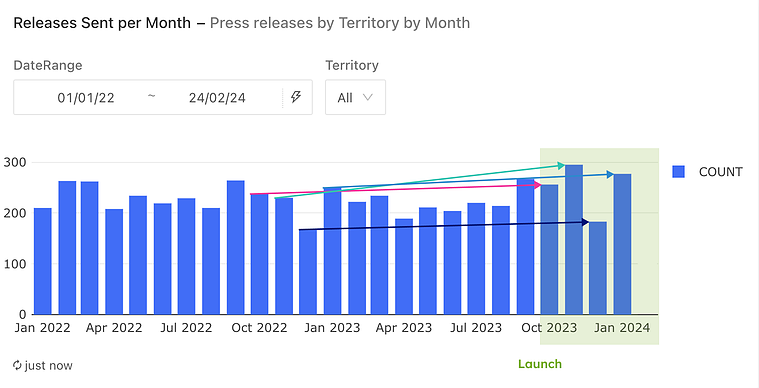Click the lightning bolt quick-range icon
Viewport: 759px width, 388px height.
tap(296, 97)
